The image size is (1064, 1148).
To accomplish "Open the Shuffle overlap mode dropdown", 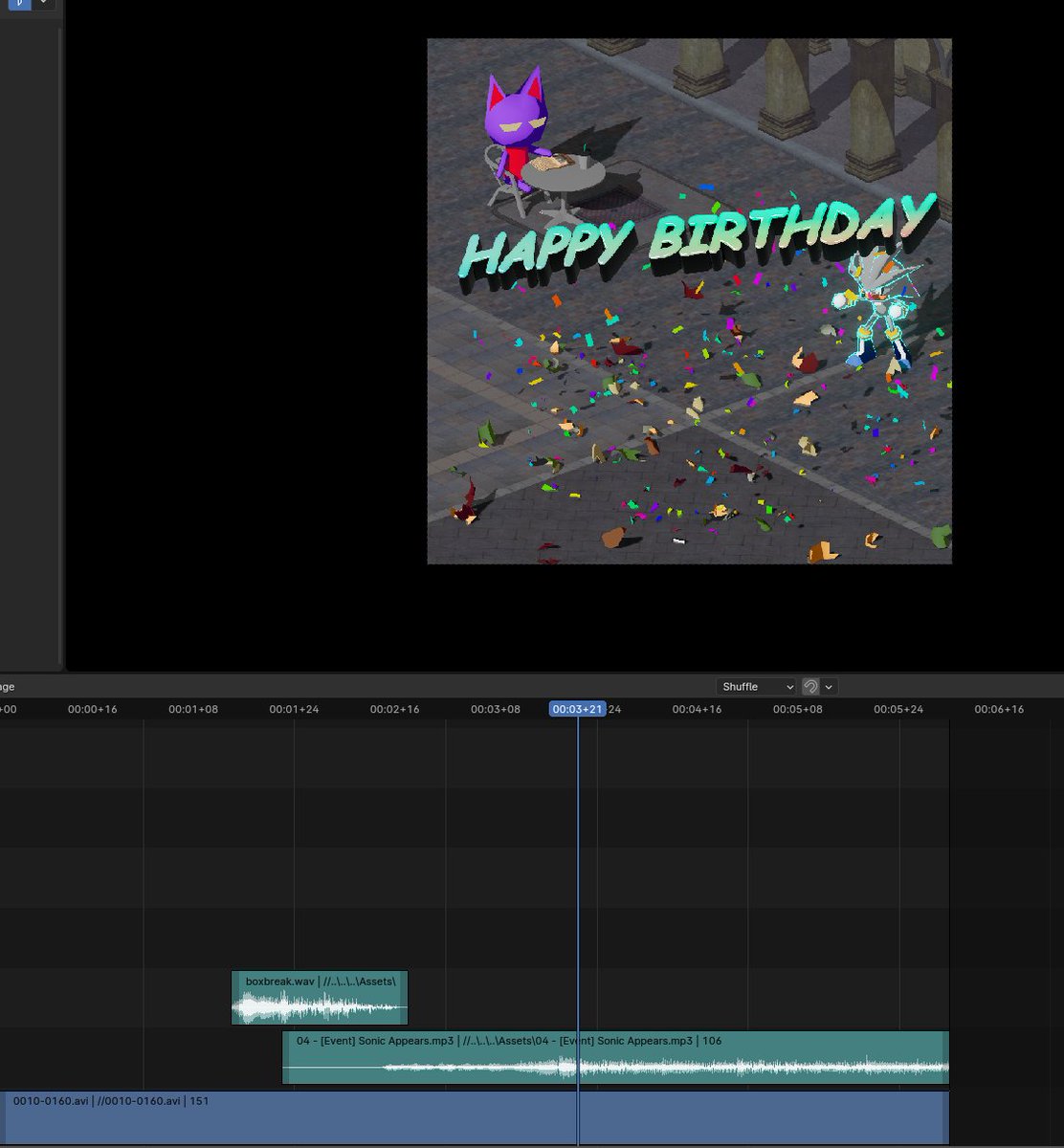I will click(x=756, y=687).
